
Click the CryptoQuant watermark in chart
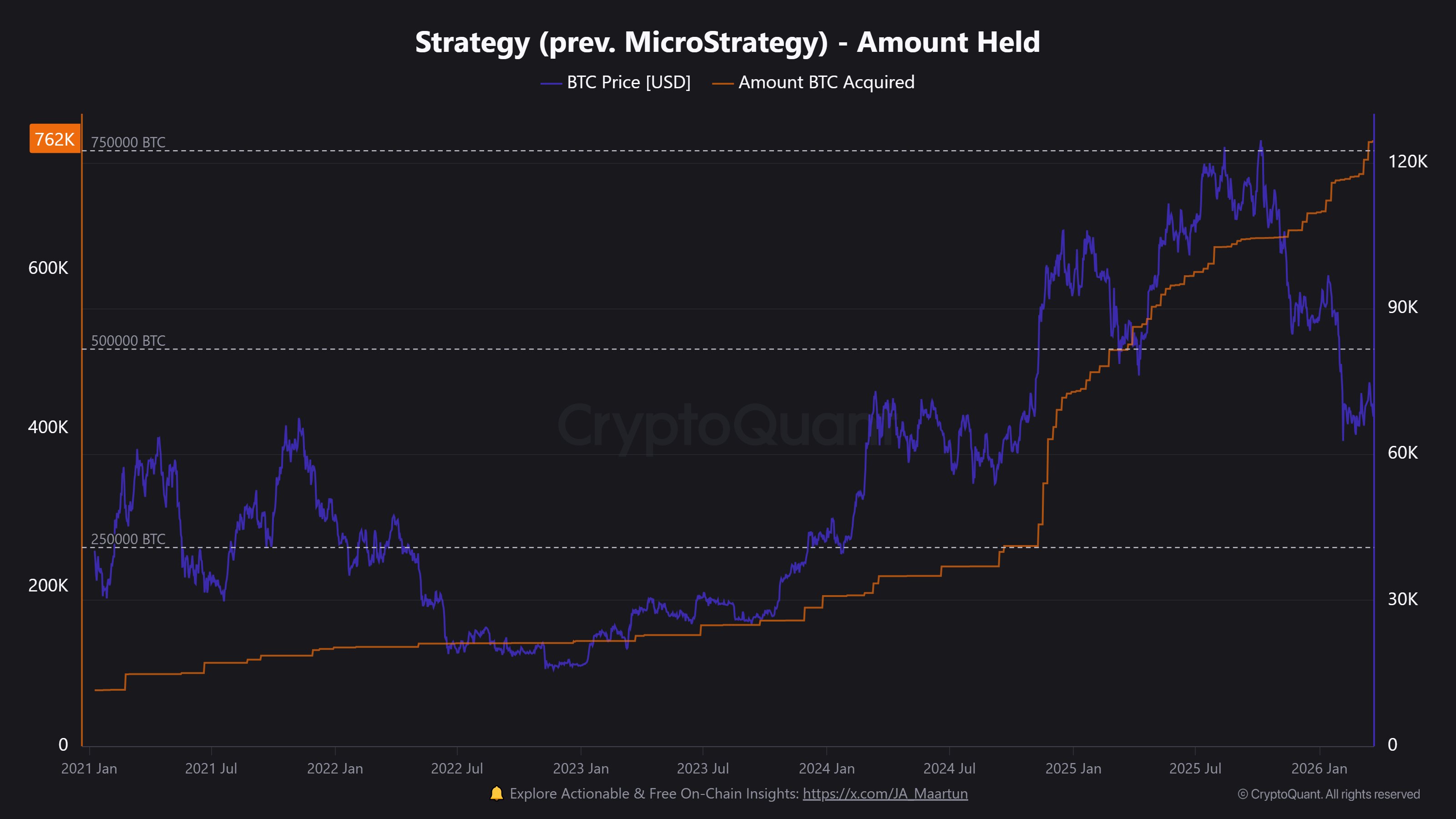coord(718,425)
